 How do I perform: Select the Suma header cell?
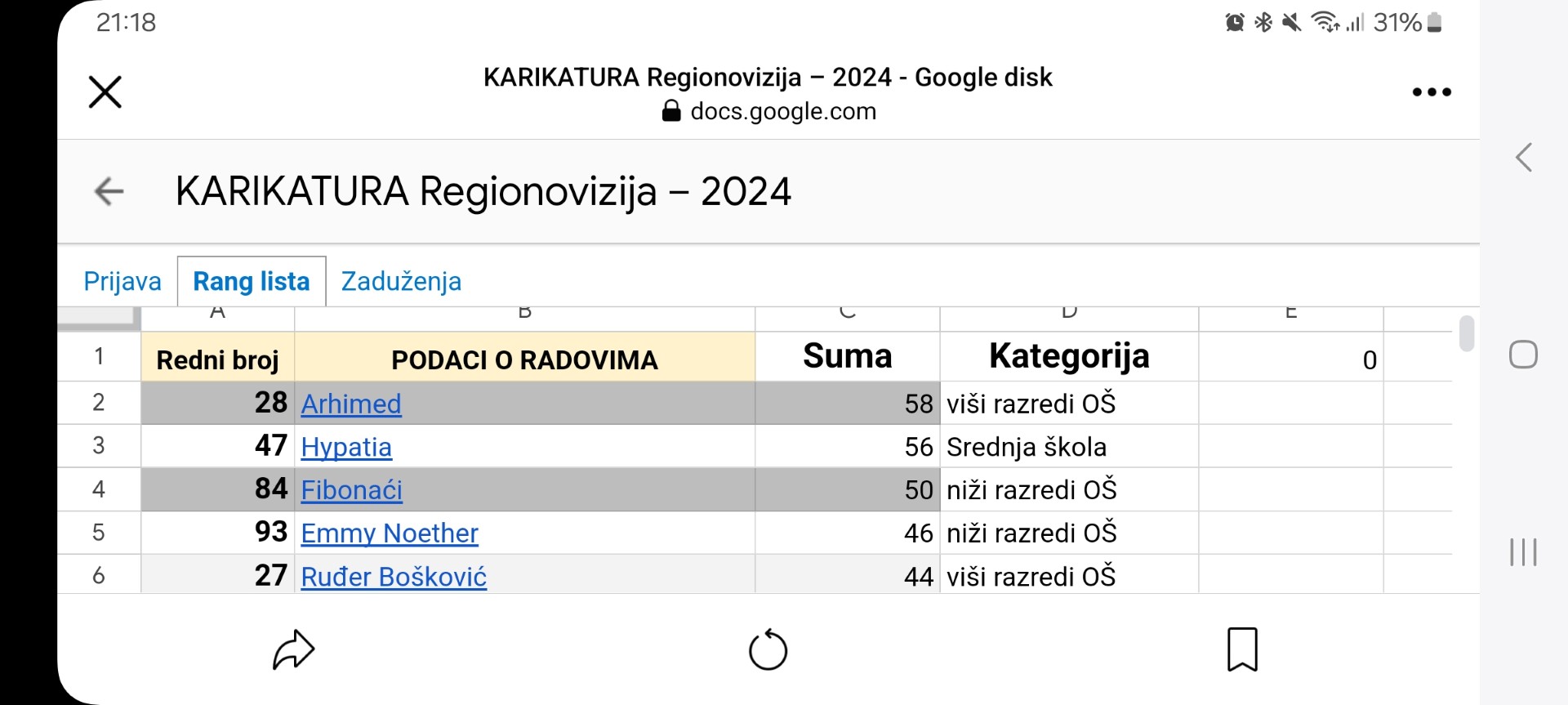[x=848, y=356]
